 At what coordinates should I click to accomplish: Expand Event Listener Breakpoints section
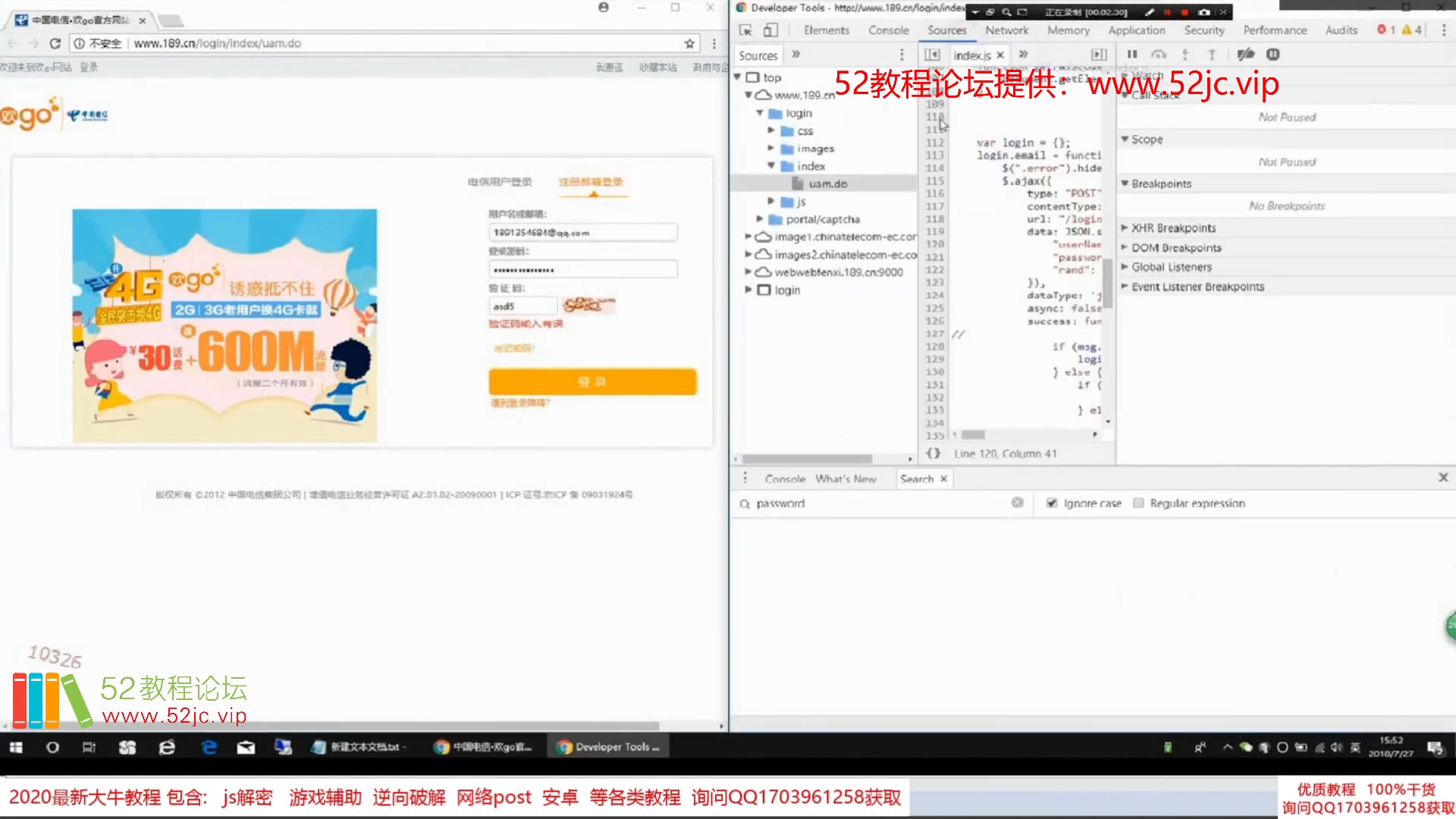pos(1197,287)
